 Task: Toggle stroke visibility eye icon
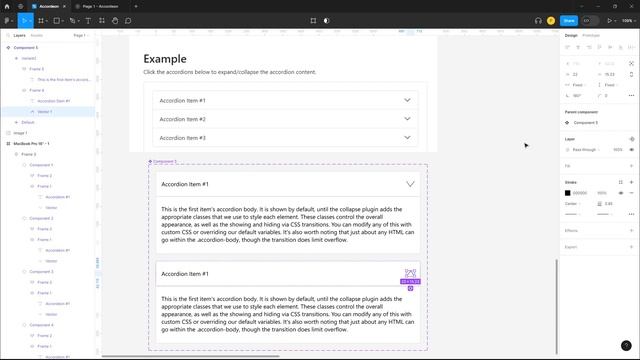coord(621,193)
